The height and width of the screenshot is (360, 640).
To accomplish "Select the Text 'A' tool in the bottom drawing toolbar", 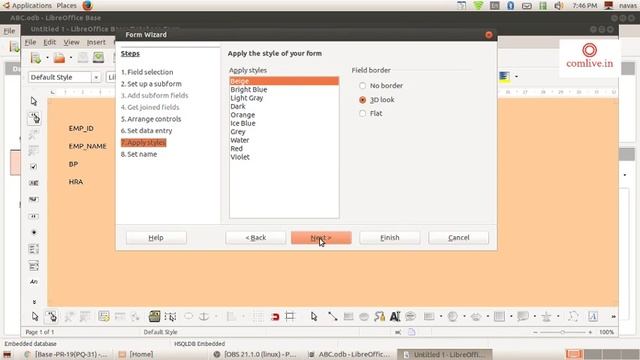I will click(x=395, y=316).
